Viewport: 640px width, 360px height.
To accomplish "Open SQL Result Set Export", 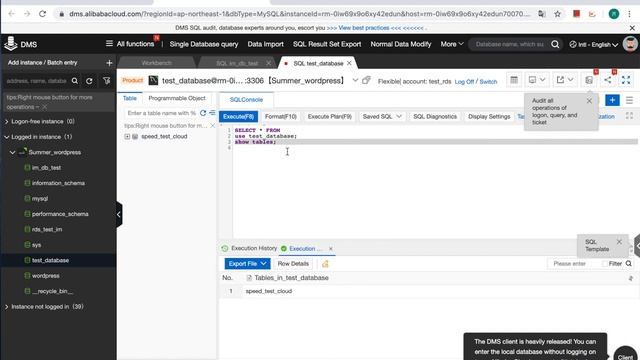I will (x=327, y=44).
